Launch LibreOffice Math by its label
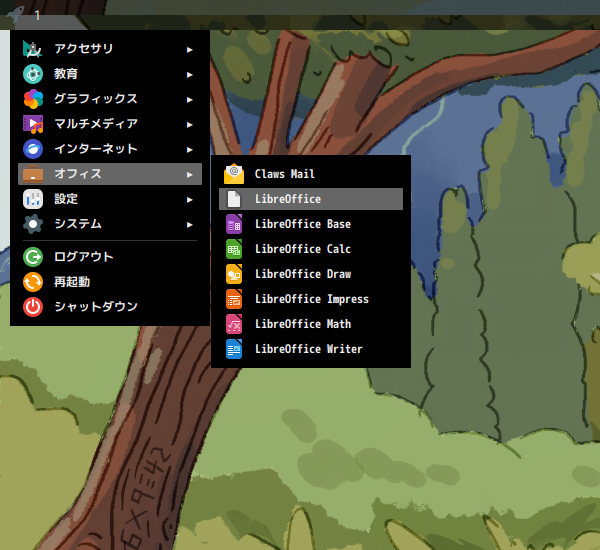This screenshot has width=600, height=550. (303, 324)
